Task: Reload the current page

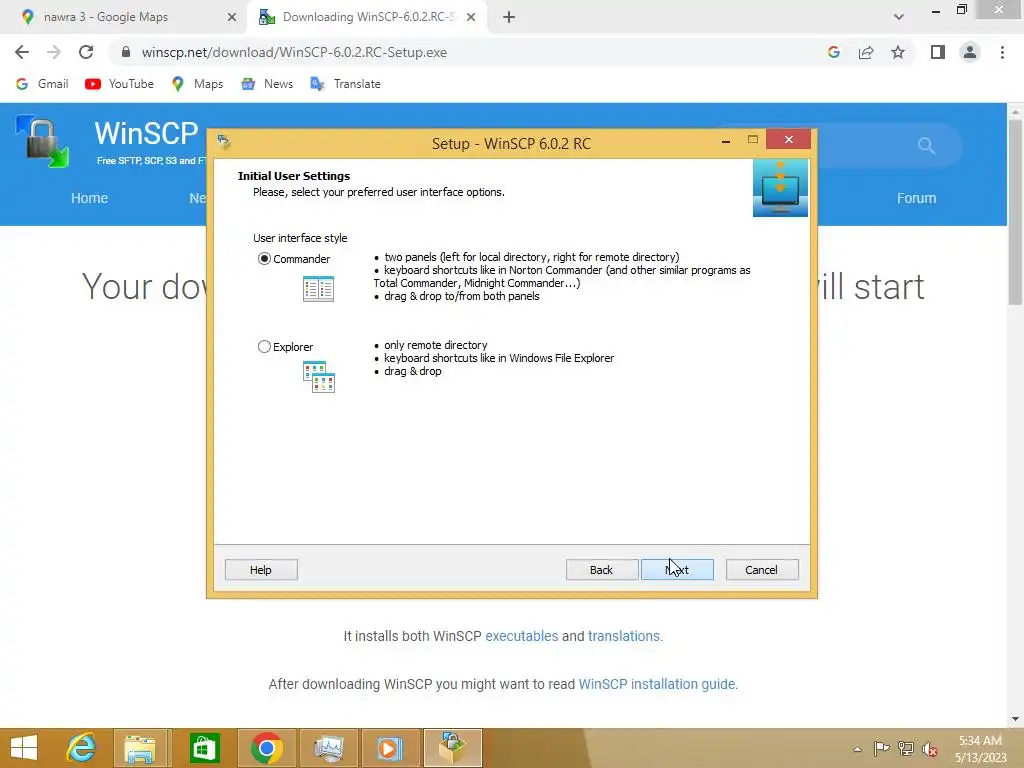Action: tap(86, 52)
